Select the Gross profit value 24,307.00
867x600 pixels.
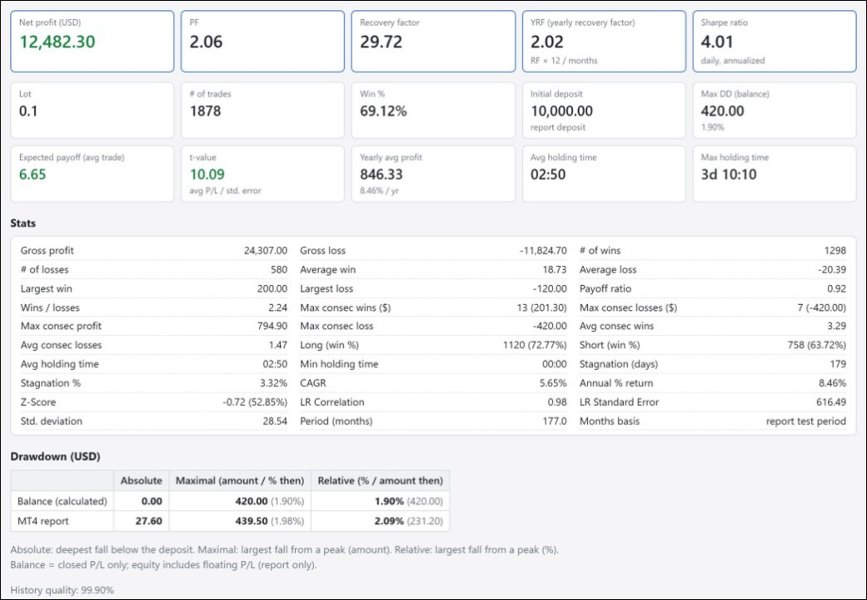[265, 251]
